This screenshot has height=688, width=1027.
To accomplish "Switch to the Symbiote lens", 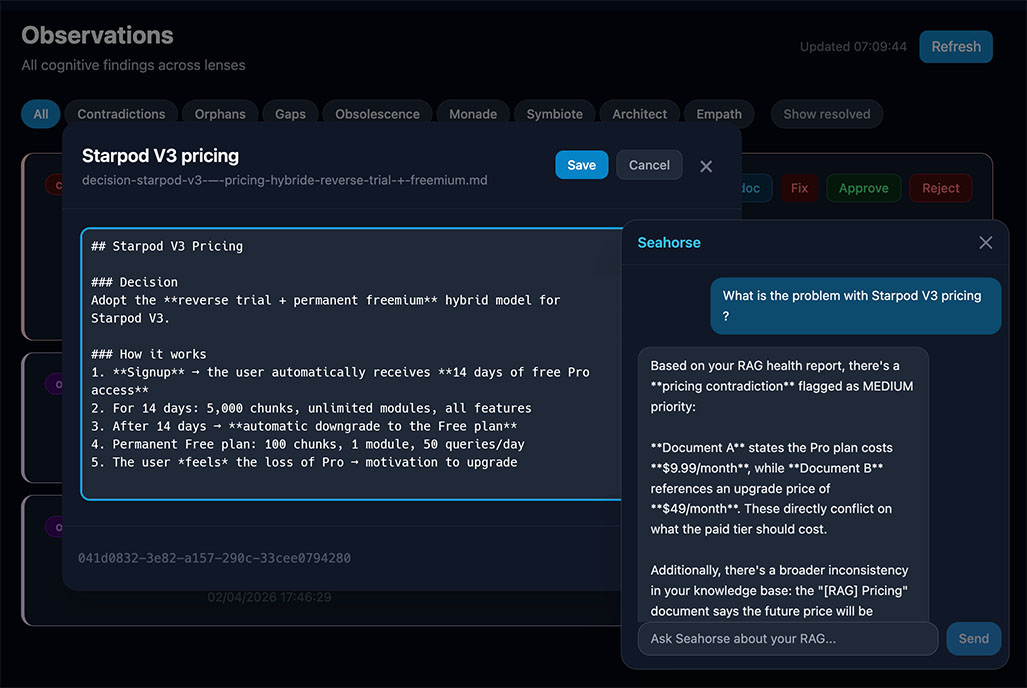I will pyautogui.click(x=554, y=114).
